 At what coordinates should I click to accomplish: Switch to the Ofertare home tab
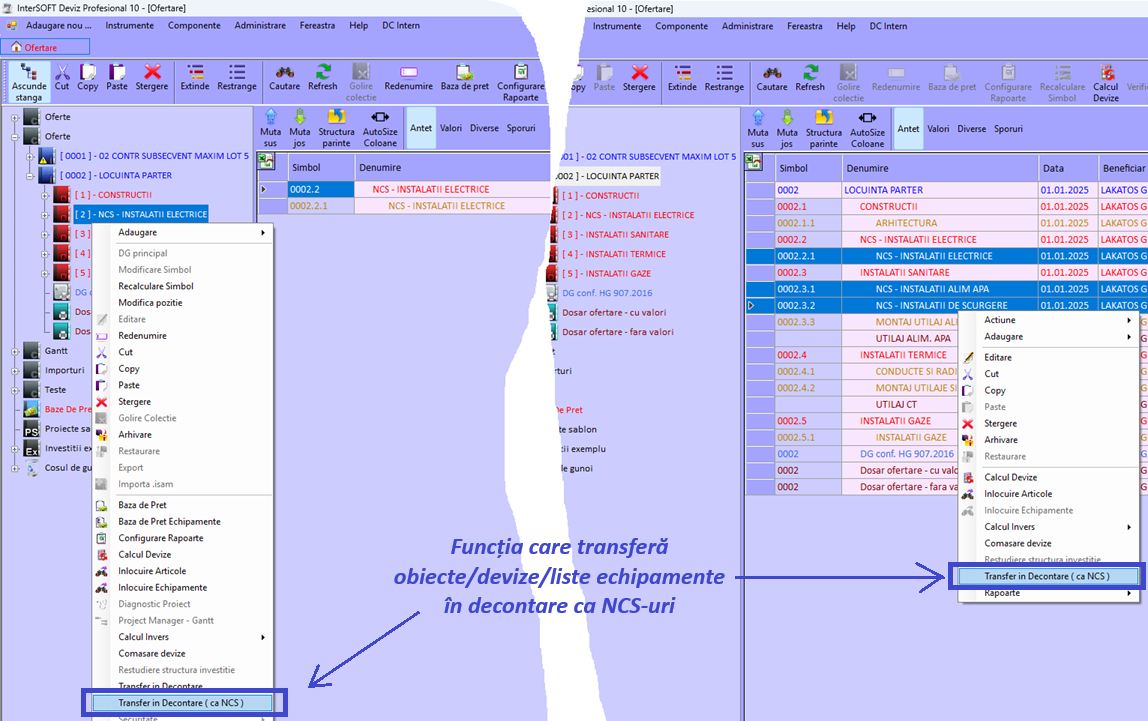40,47
